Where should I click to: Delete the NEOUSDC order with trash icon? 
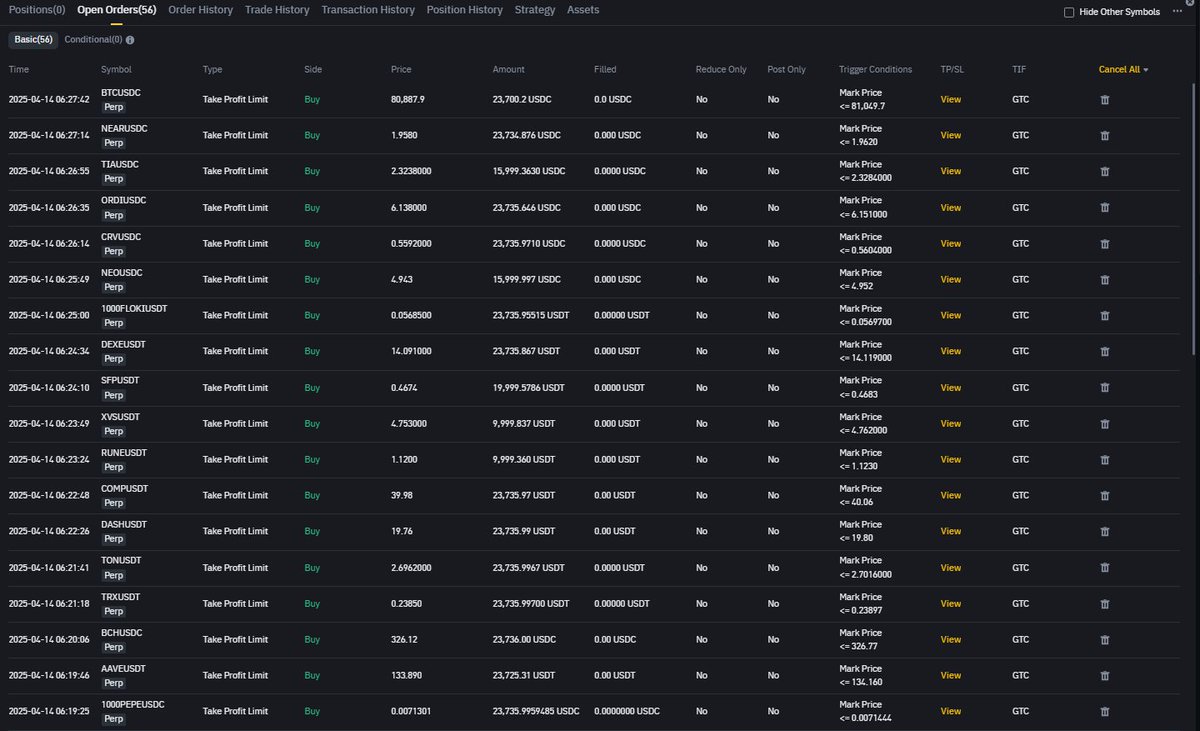coord(1105,280)
